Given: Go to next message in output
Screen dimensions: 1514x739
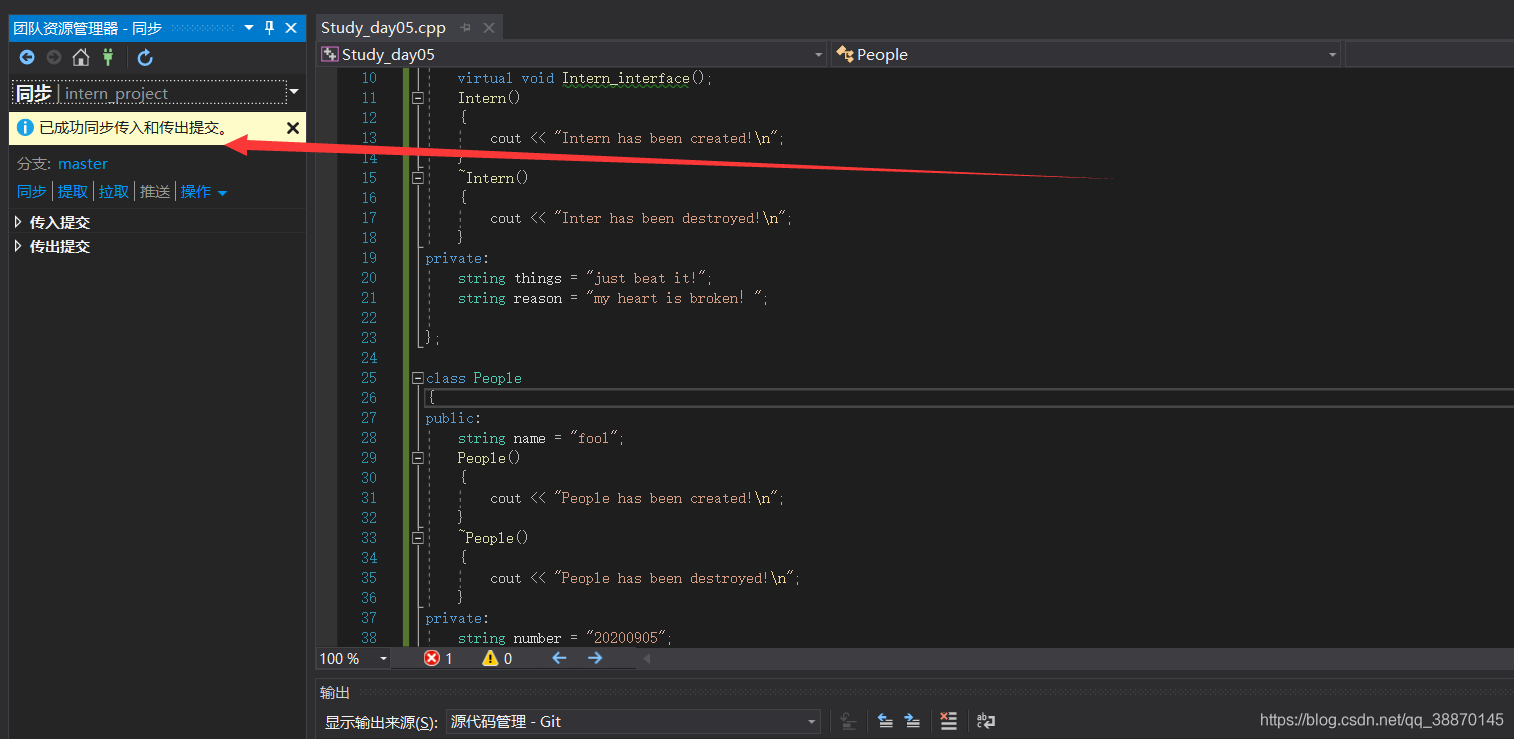Looking at the screenshot, I should pyautogui.click(x=912, y=721).
